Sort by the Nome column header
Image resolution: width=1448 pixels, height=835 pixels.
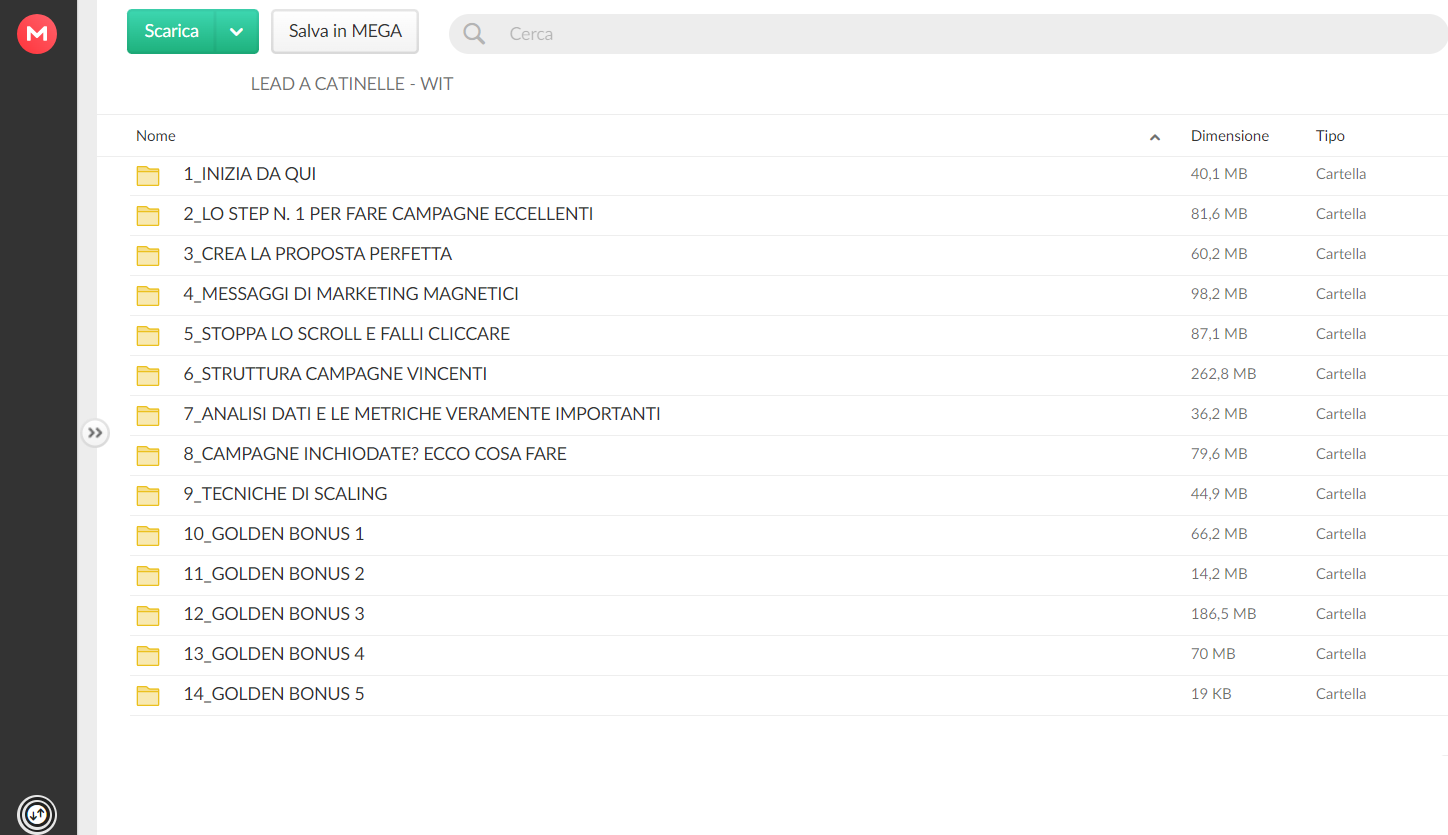[156, 136]
